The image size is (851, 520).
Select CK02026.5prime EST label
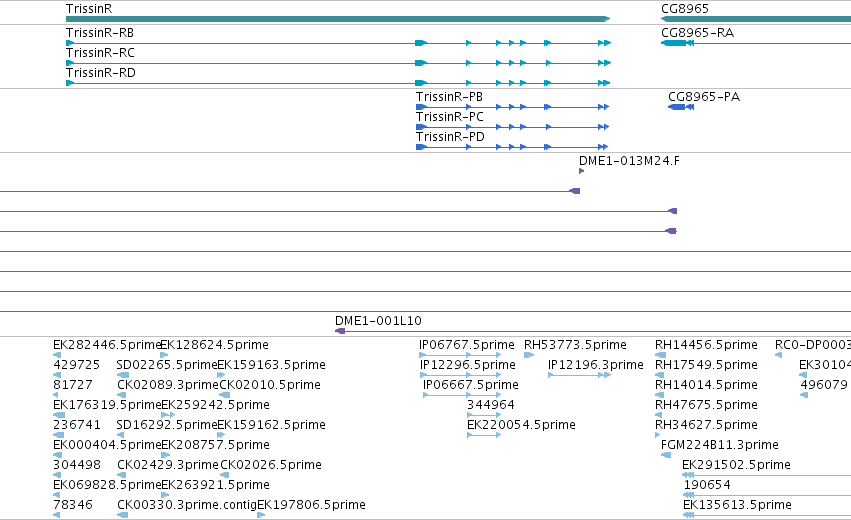pos(270,465)
